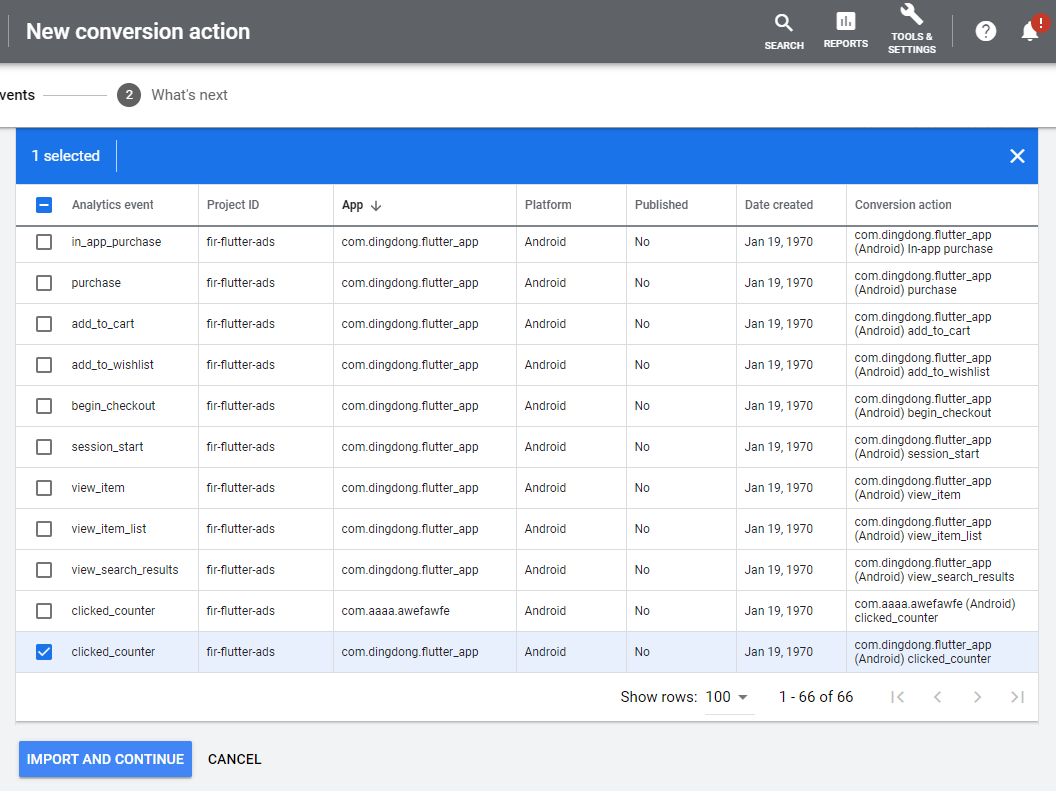This screenshot has width=1056, height=791.
Task: Jump to first page arrow
Action: 897,697
